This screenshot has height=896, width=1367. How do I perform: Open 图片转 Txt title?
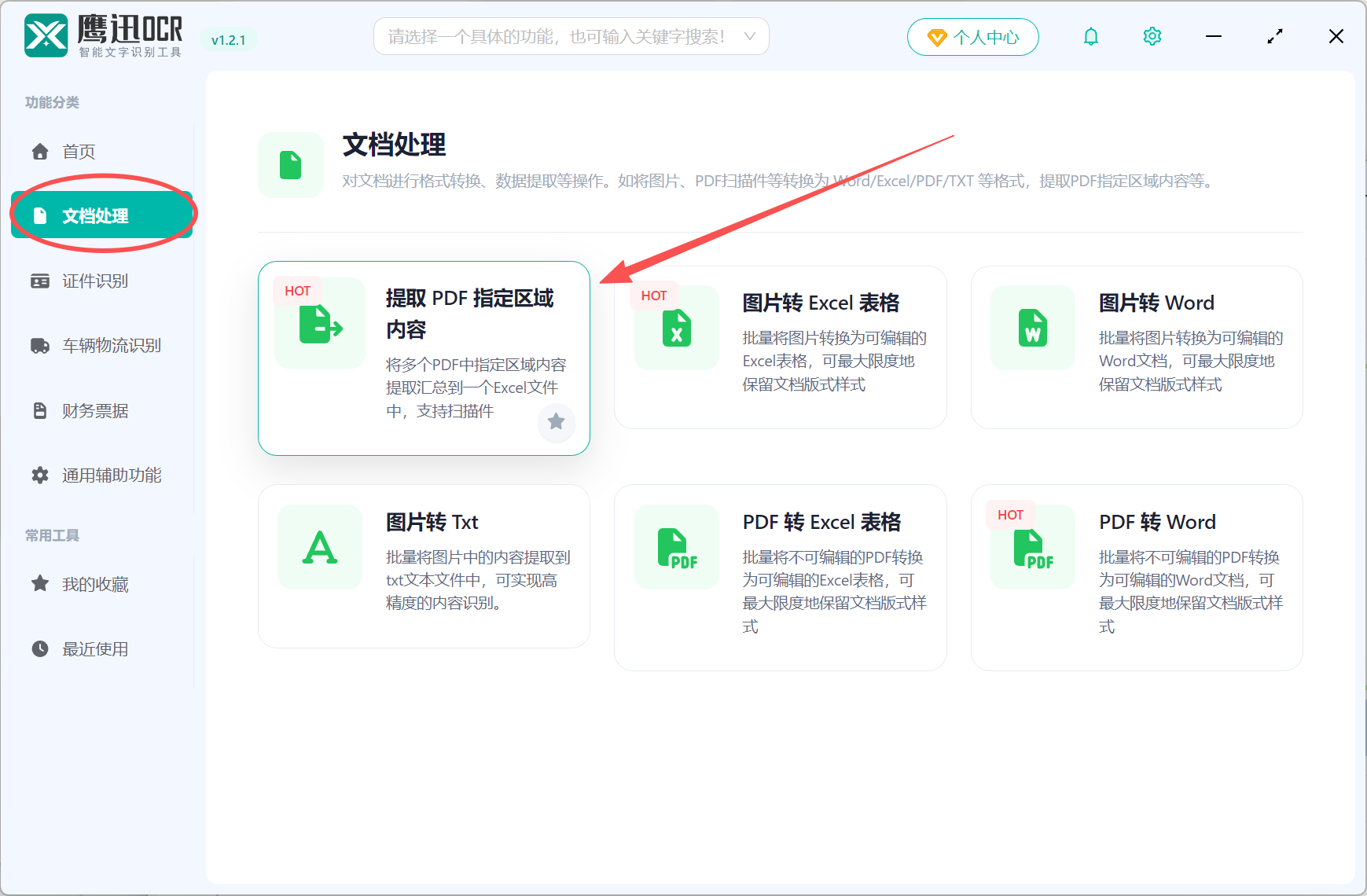(432, 522)
